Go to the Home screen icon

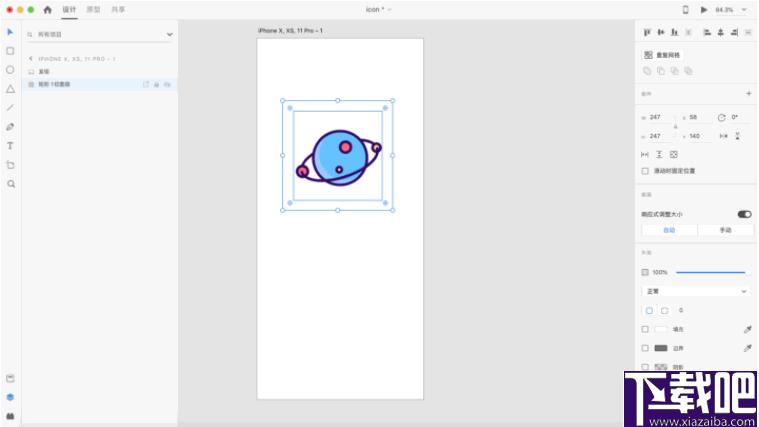pyautogui.click(x=47, y=10)
